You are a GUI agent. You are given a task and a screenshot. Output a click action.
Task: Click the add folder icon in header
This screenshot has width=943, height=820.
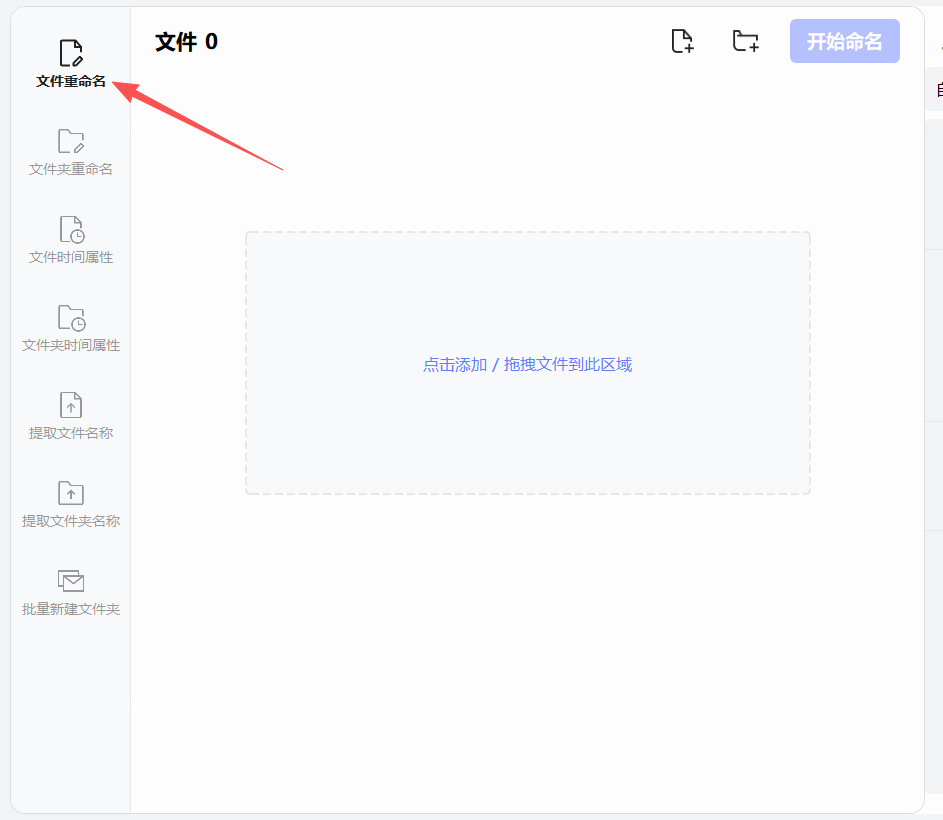click(746, 41)
